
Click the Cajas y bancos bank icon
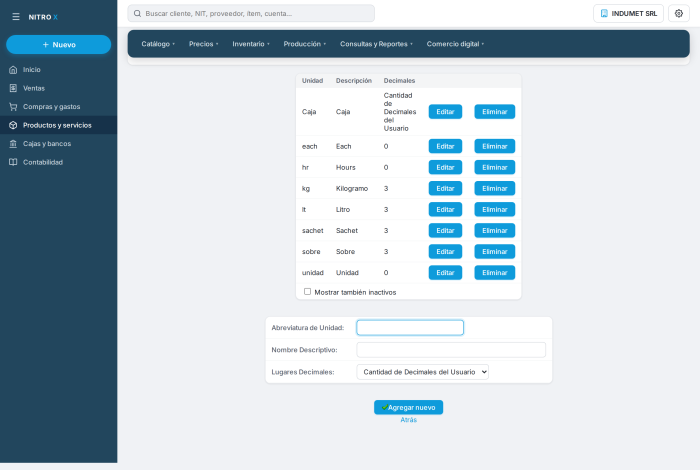[13, 144]
